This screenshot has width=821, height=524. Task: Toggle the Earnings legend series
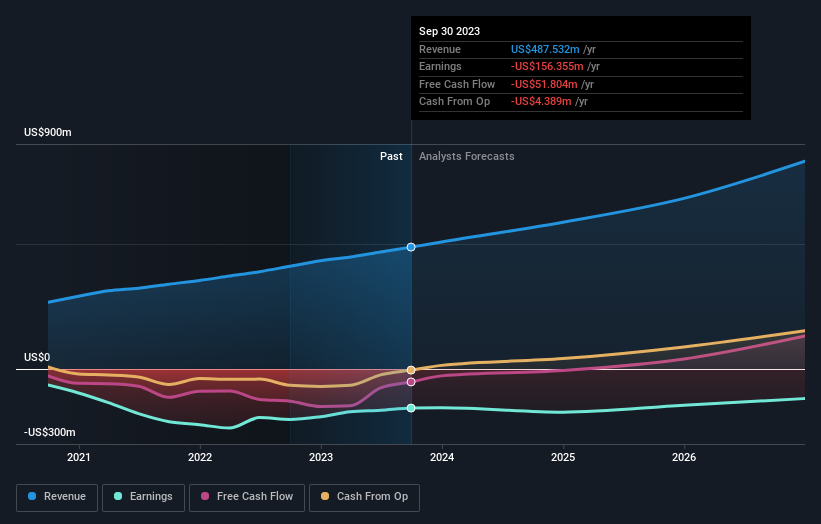coord(143,497)
